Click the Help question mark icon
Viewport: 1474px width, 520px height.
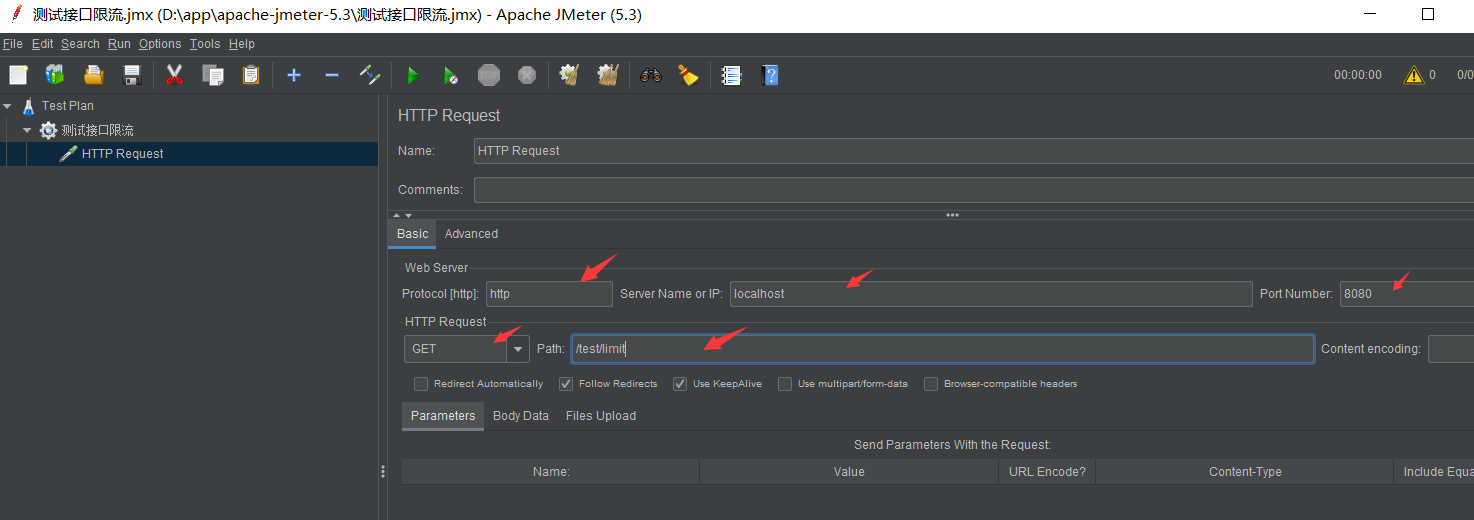(769, 75)
